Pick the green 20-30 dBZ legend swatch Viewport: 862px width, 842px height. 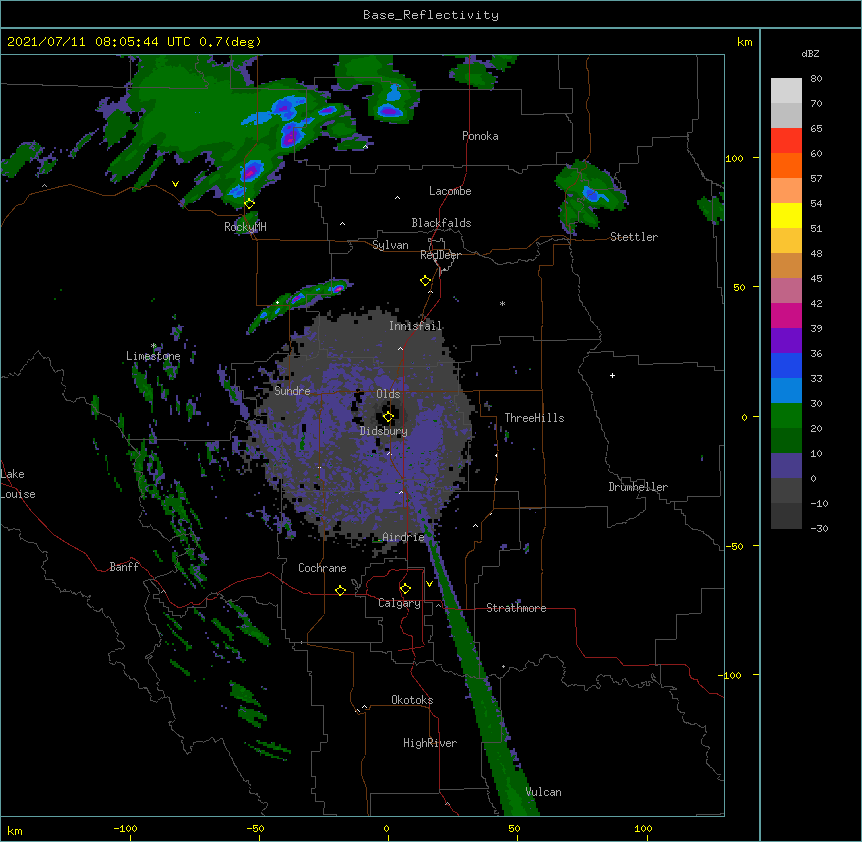click(x=786, y=416)
